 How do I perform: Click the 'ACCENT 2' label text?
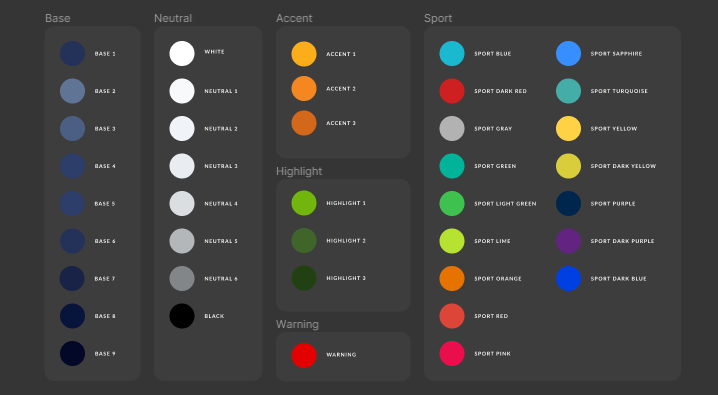coord(341,88)
